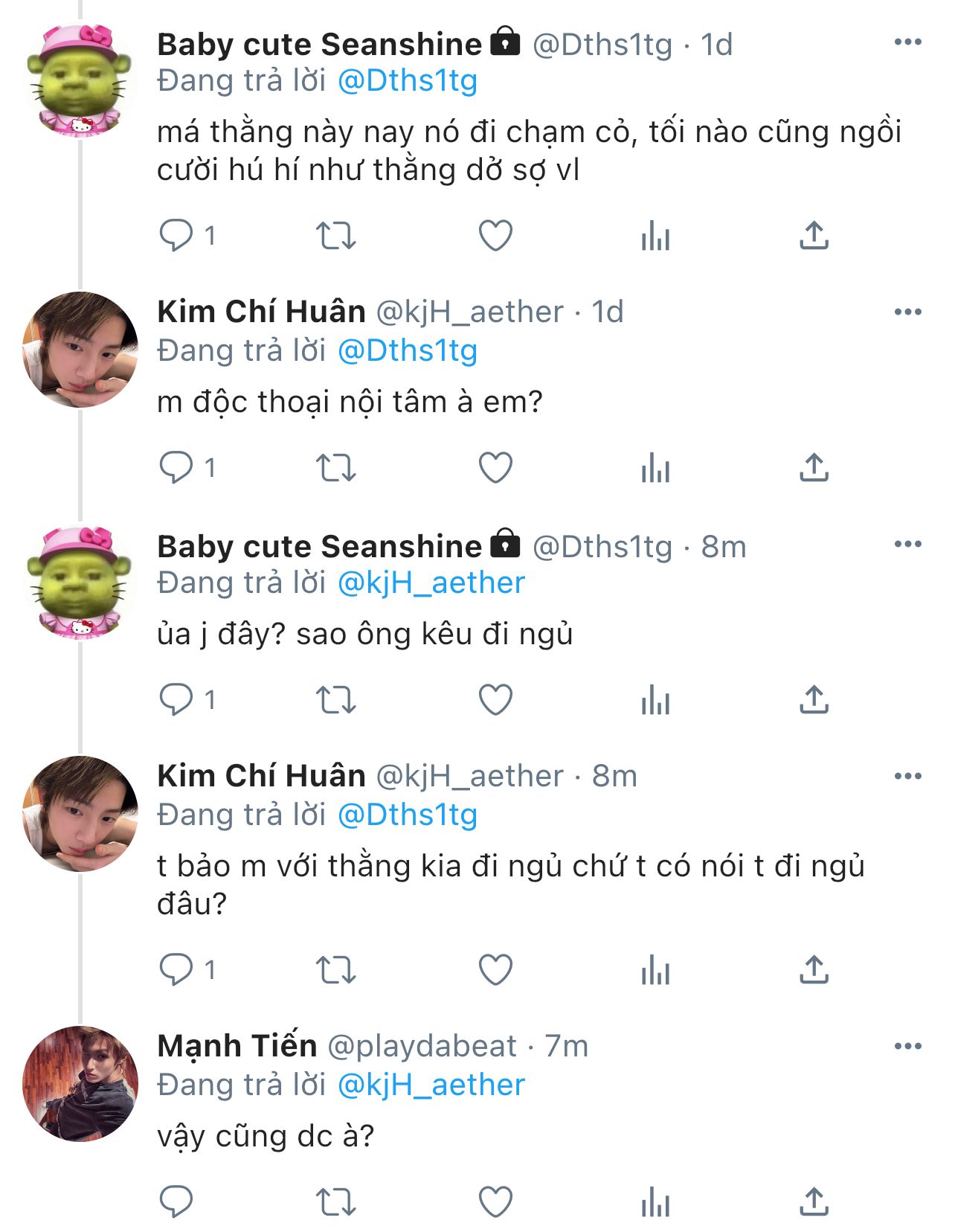Open the @Dths1tg mention in first tweet
955x1232 pixels.
click(x=408, y=81)
